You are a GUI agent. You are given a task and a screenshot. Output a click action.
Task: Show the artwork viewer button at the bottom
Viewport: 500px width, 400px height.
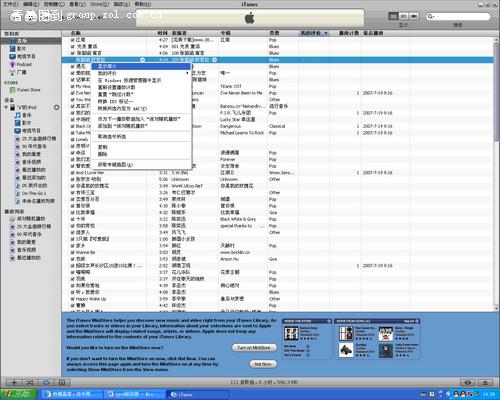click(62, 382)
